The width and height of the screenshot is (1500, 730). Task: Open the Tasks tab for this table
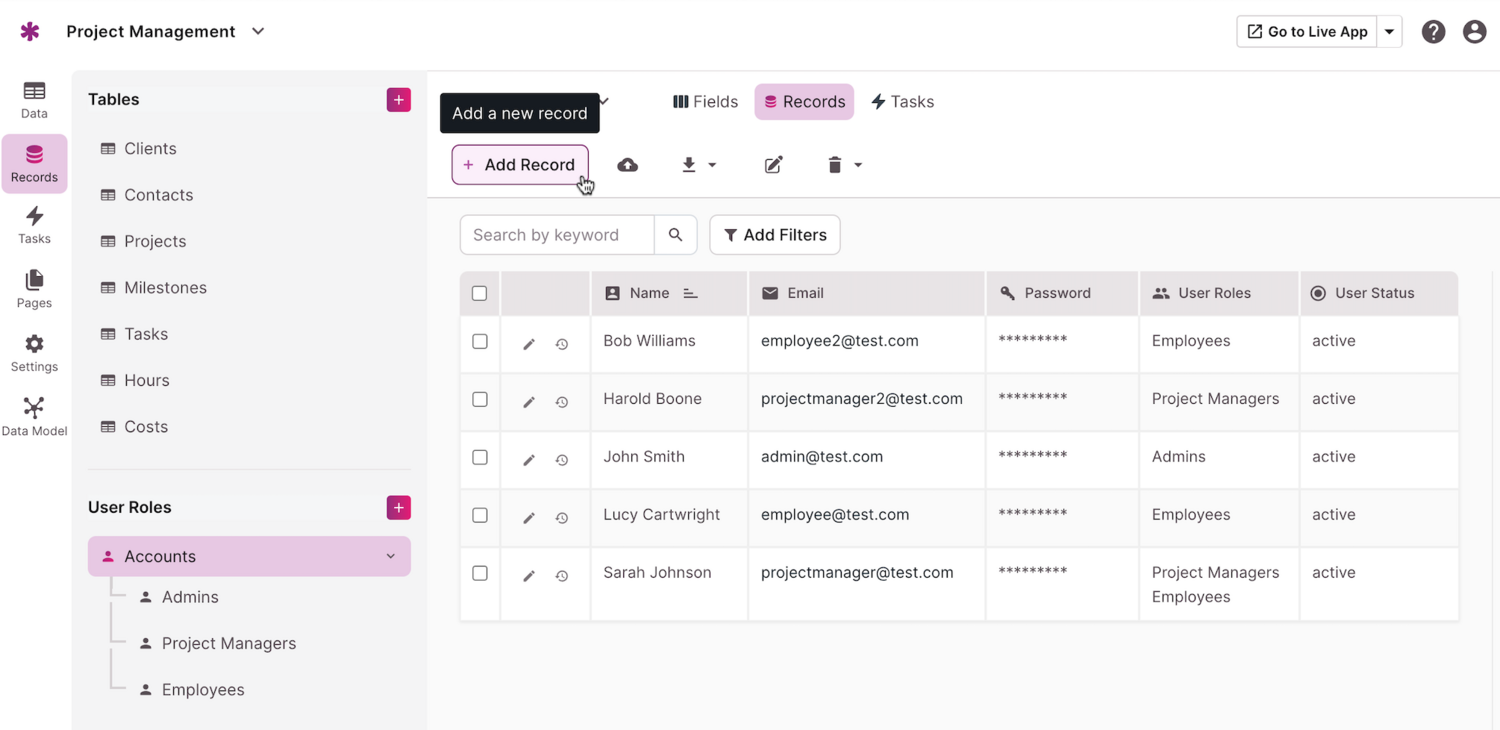(902, 101)
